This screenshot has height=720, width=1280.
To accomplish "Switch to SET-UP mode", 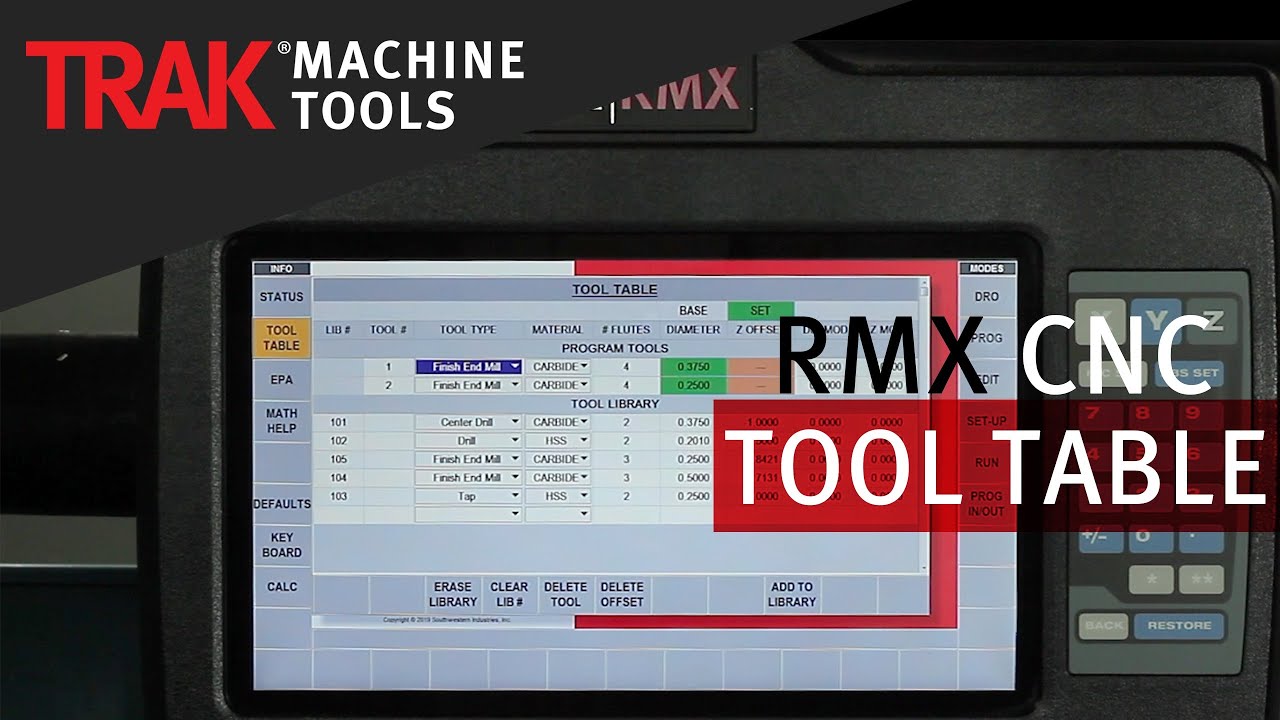I will coord(986,421).
